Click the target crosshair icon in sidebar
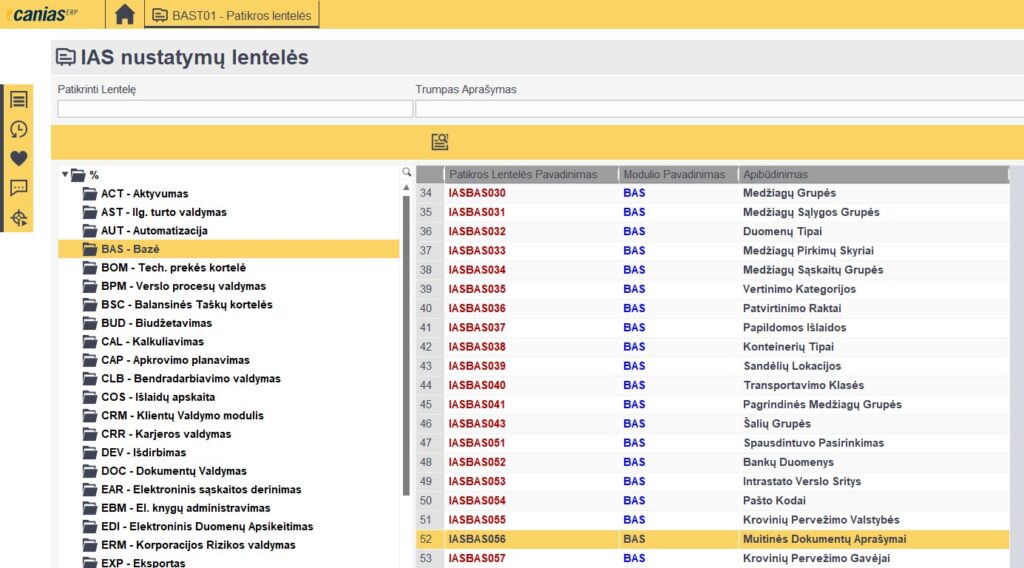The image size is (1024, 568). coord(18,217)
